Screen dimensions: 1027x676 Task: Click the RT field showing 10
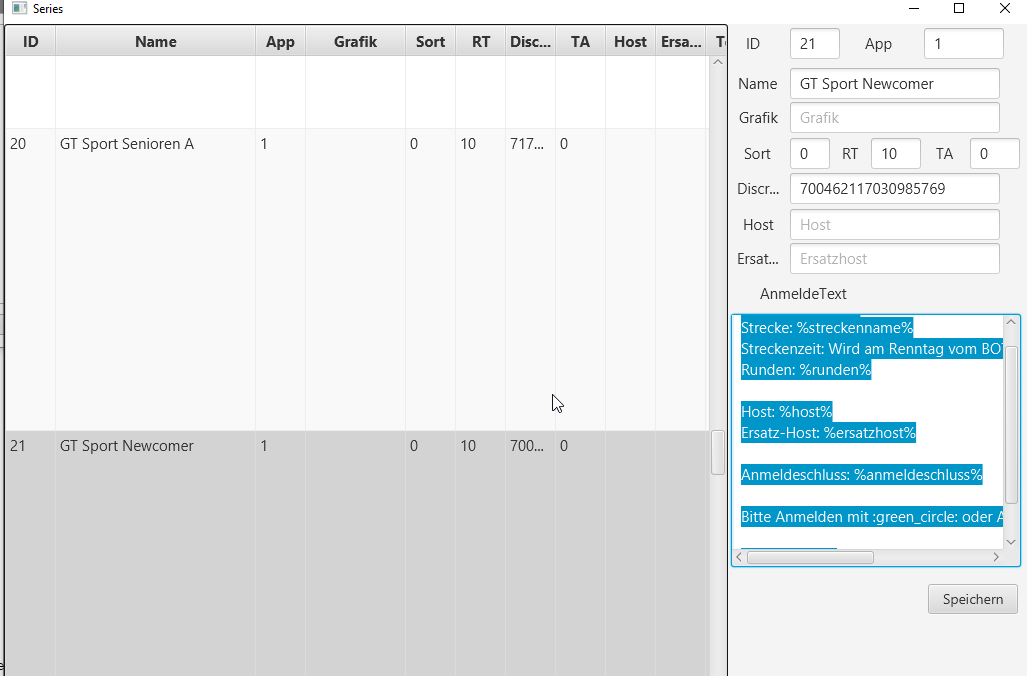tap(895, 154)
